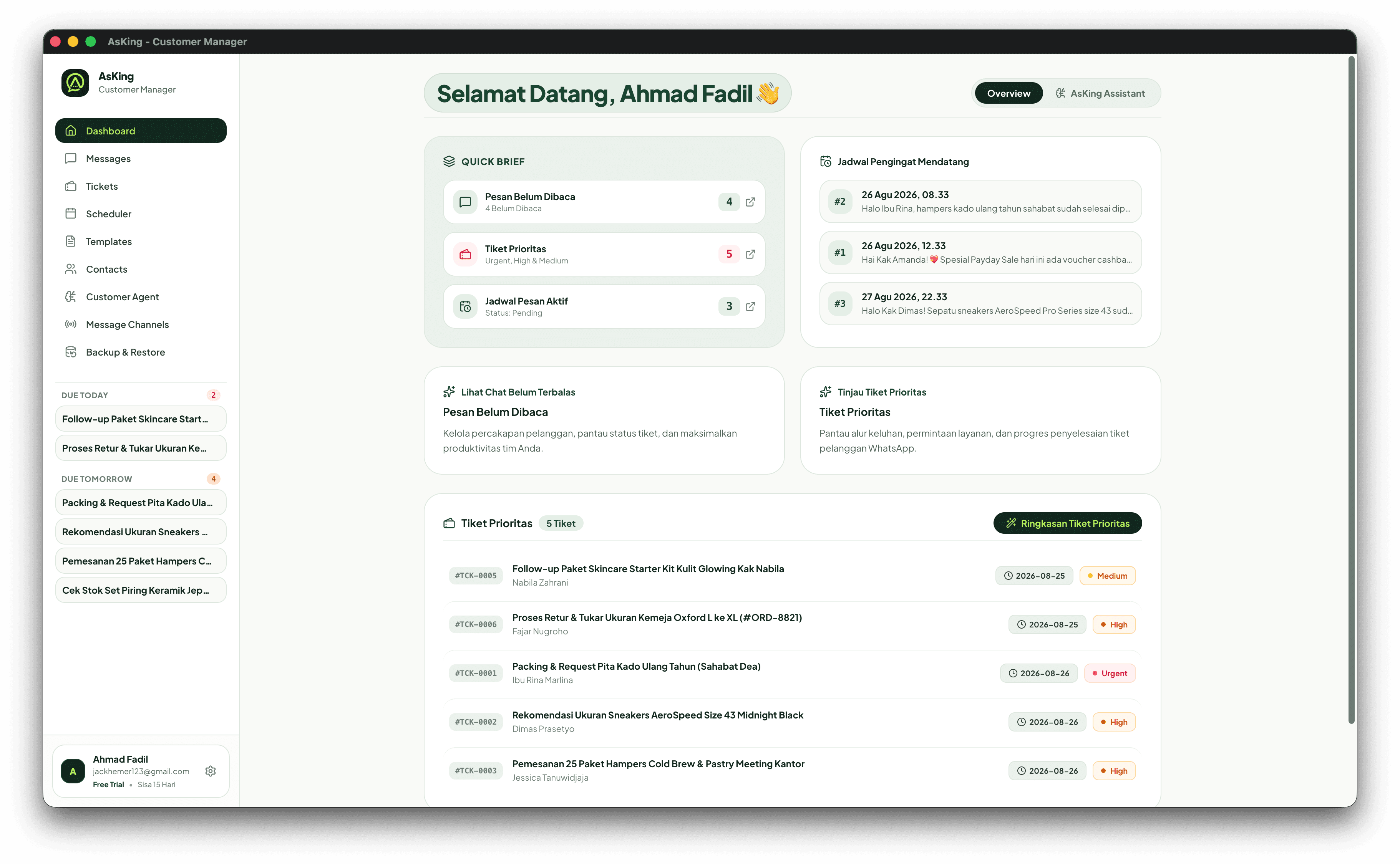The image size is (1400, 864).
Task: Click the Templates document icon
Action: (71, 241)
